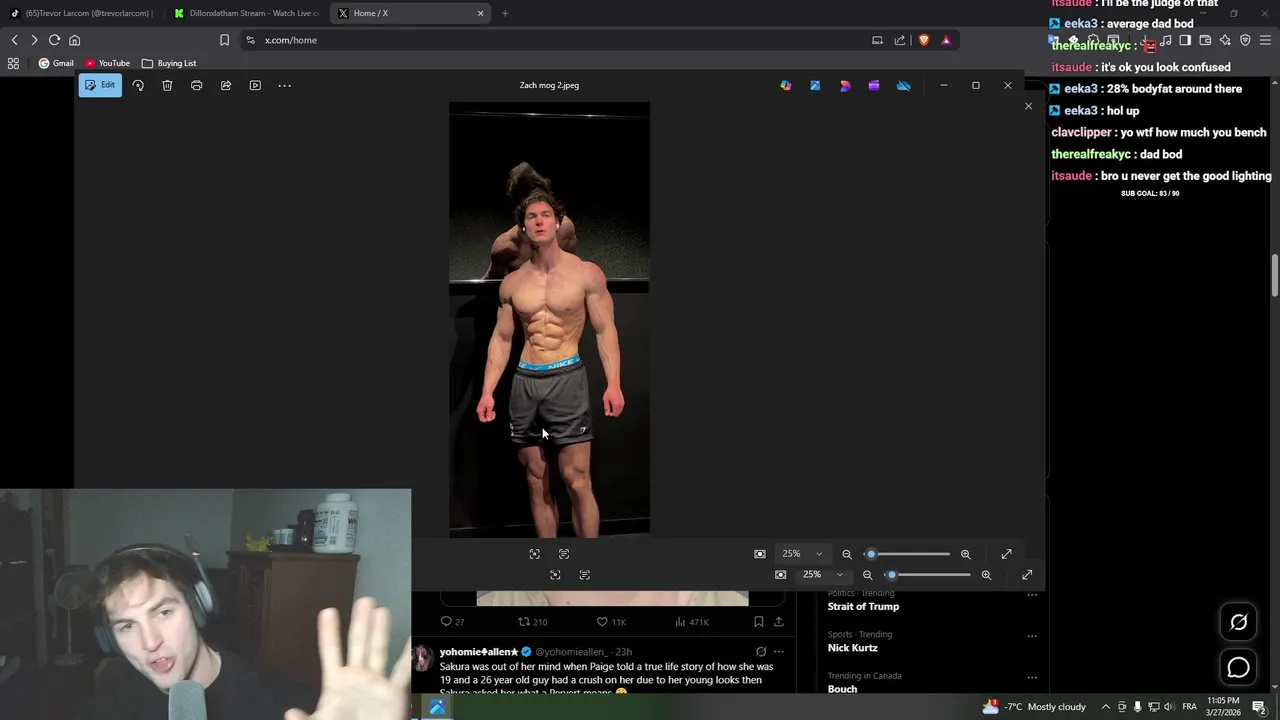Click the Edit button in Photos viewer

[100, 85]
